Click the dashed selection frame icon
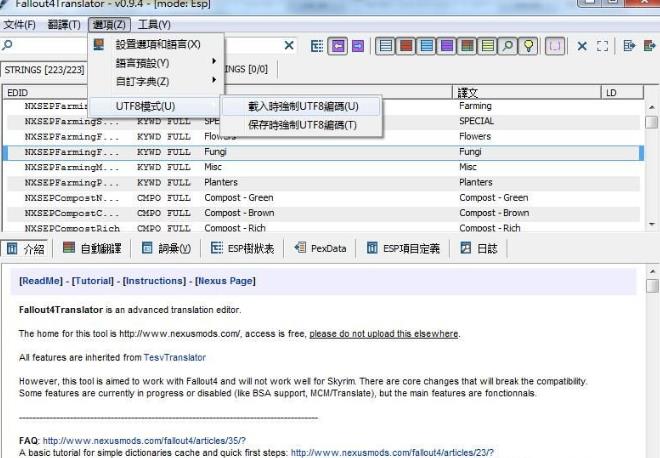The width and height of the screenshot is (660, 458). [602, 46]
